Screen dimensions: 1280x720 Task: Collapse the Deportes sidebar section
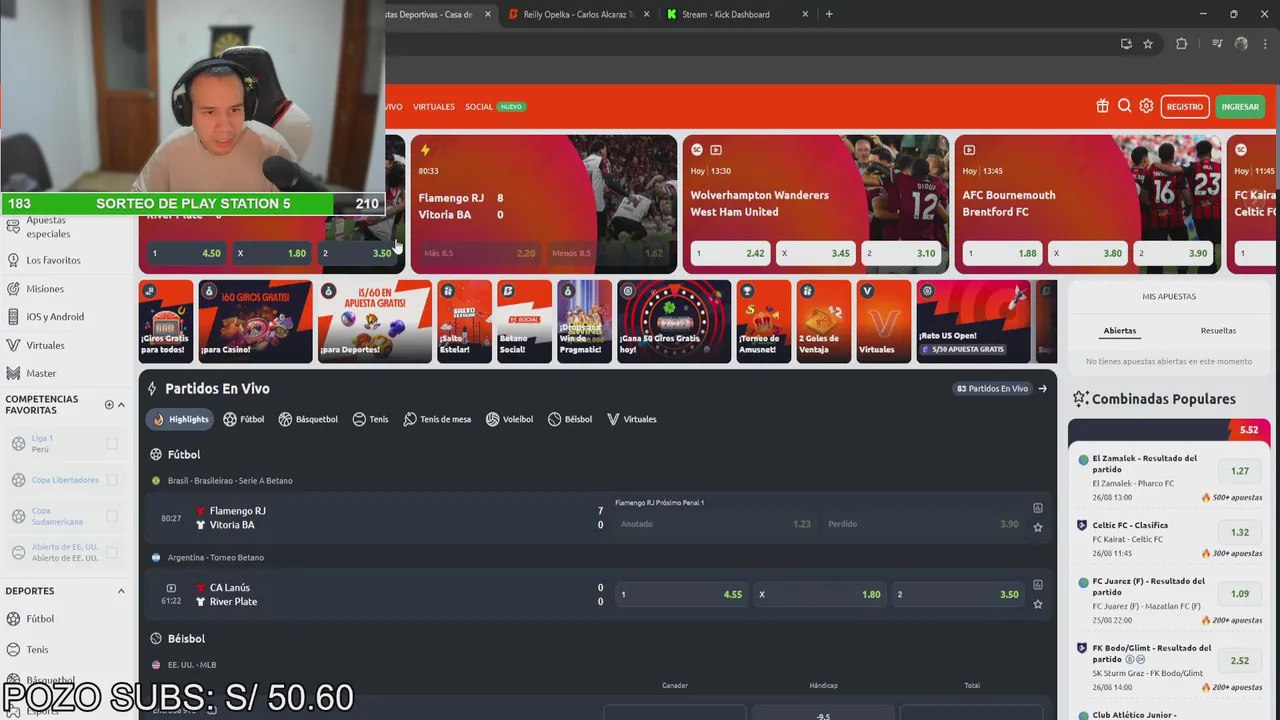pyautogui.click(x=121, y=591)
